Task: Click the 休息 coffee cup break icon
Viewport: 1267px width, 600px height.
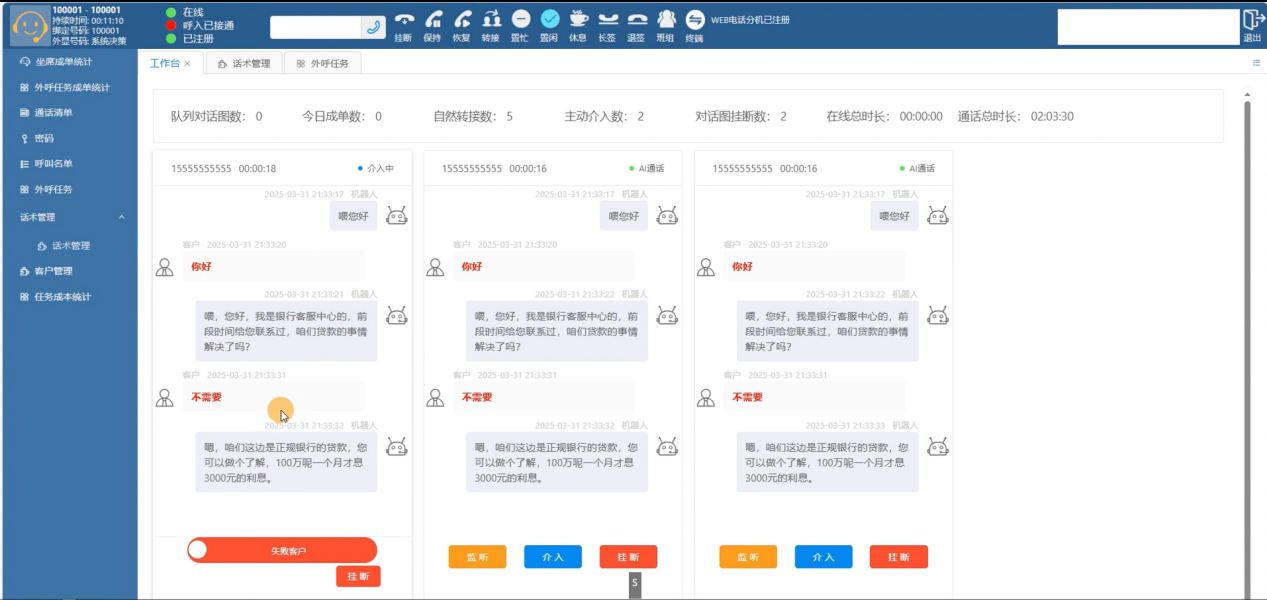Action: pos(578,19)
